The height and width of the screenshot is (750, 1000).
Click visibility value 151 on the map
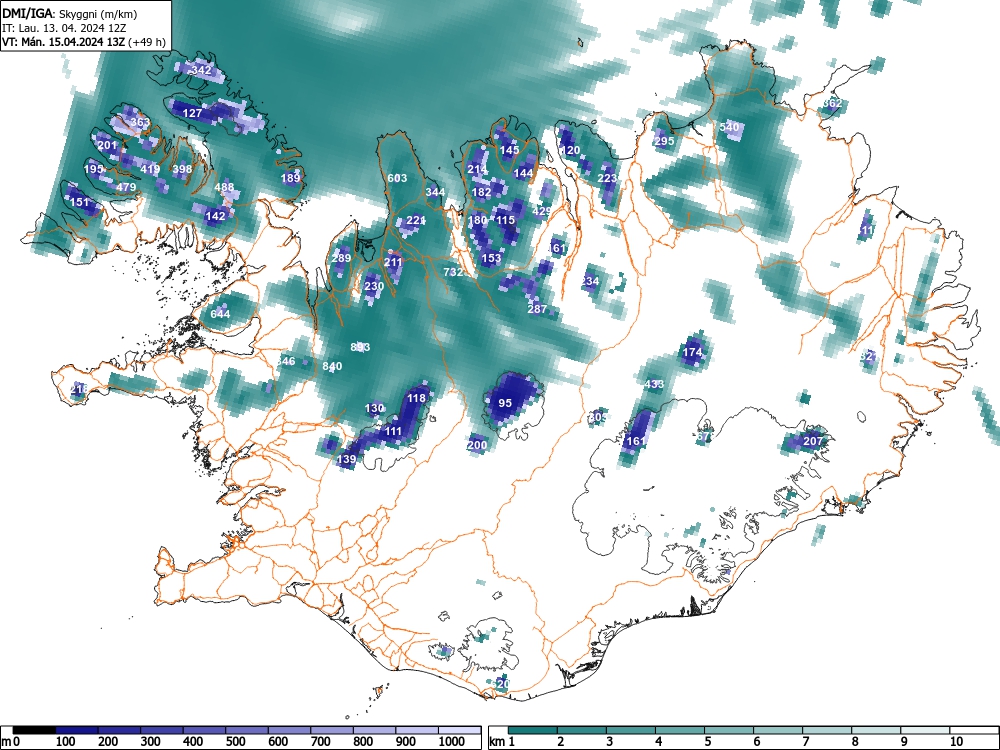point(80,202)
